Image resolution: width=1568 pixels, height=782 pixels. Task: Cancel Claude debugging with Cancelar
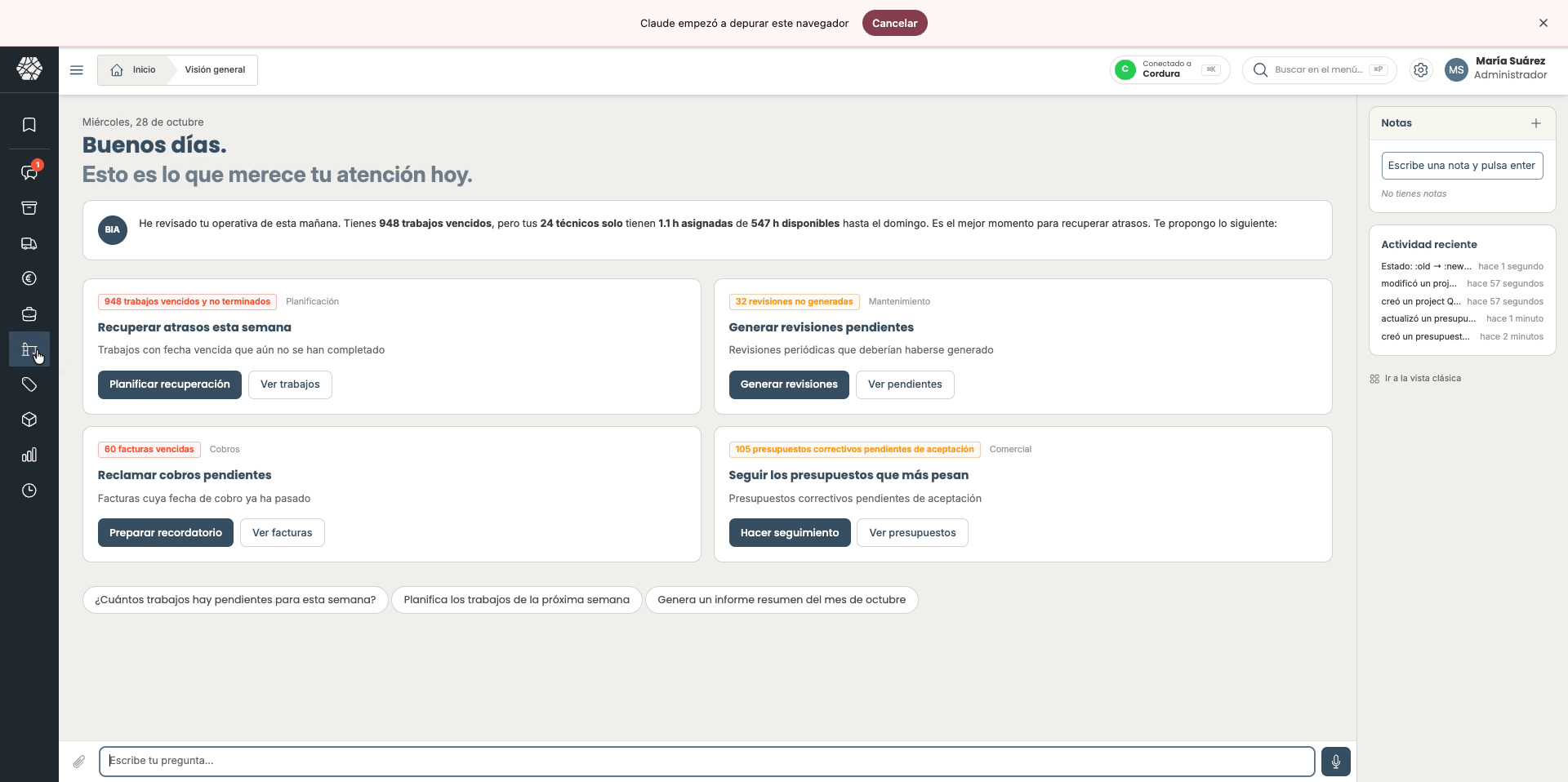pyautogui.click(x=894, y=24)
